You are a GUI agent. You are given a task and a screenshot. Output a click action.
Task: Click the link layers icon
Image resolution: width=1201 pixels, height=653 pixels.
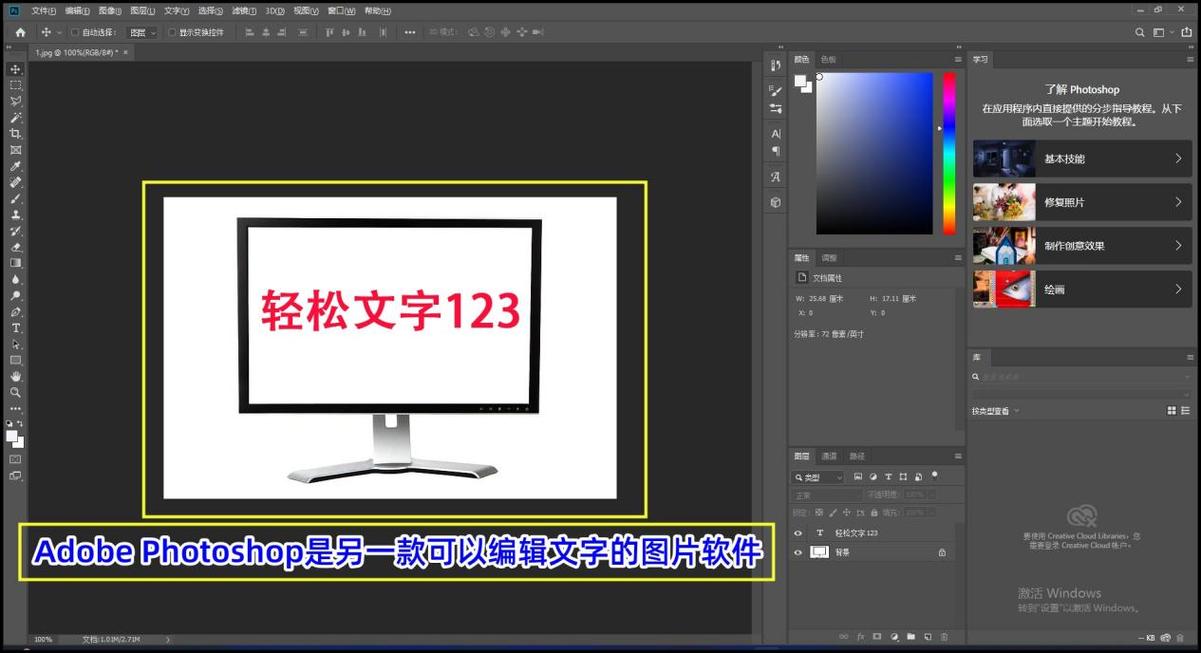coord(843,637)
